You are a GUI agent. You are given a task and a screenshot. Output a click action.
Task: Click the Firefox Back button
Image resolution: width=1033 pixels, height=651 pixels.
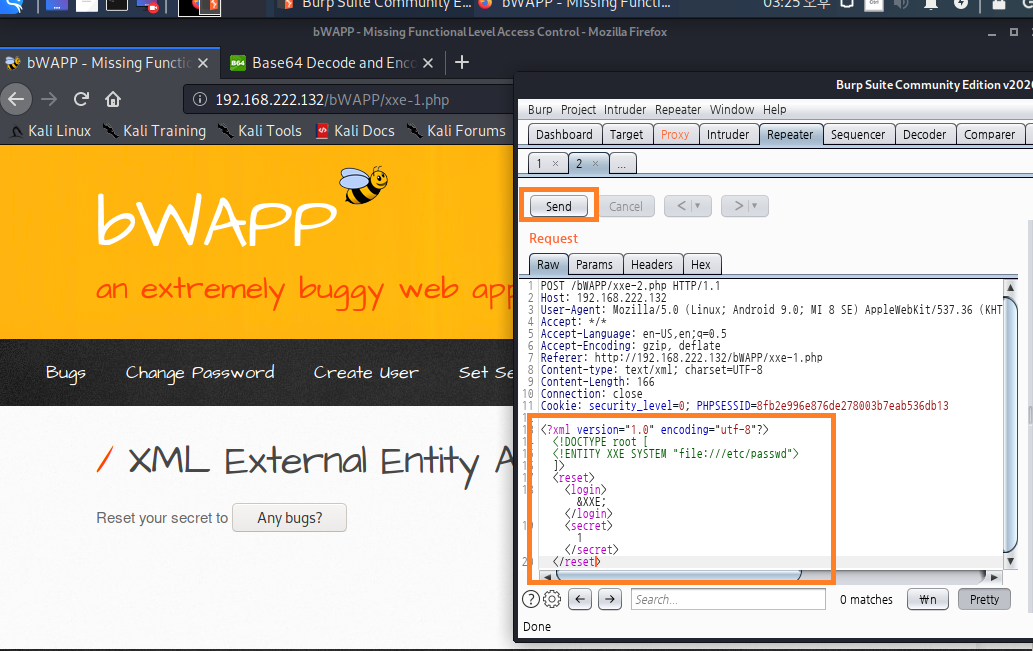(x=16, y=99)
